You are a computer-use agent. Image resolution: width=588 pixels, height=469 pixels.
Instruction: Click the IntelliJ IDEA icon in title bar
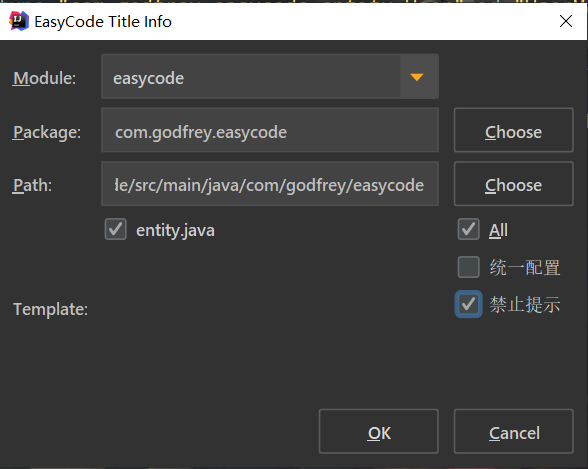pos(19,21)
